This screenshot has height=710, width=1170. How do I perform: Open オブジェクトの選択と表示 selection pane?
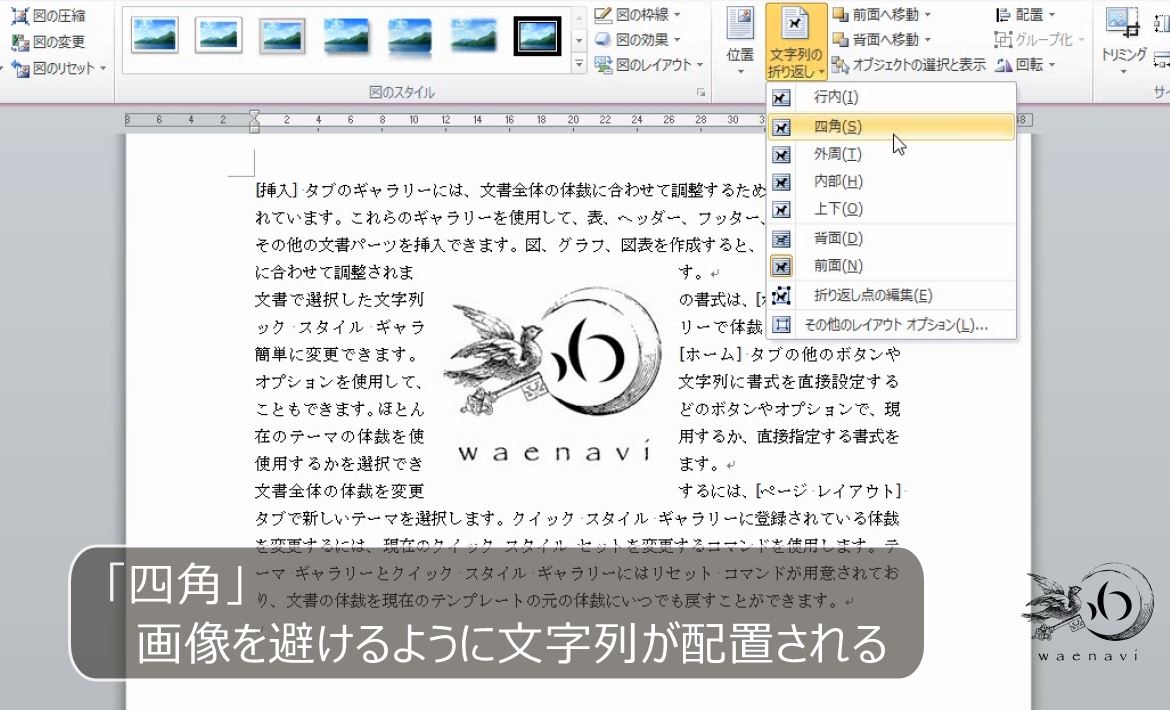point(909,65)
